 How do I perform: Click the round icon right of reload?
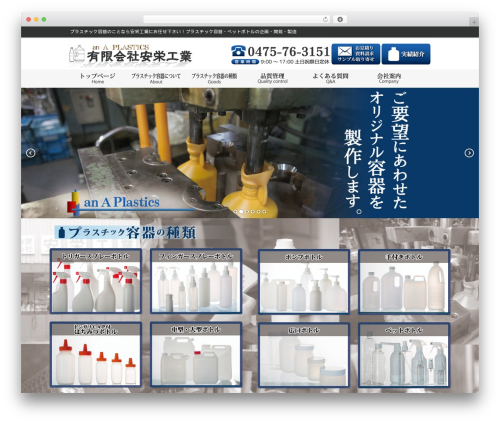click(340, 20)
